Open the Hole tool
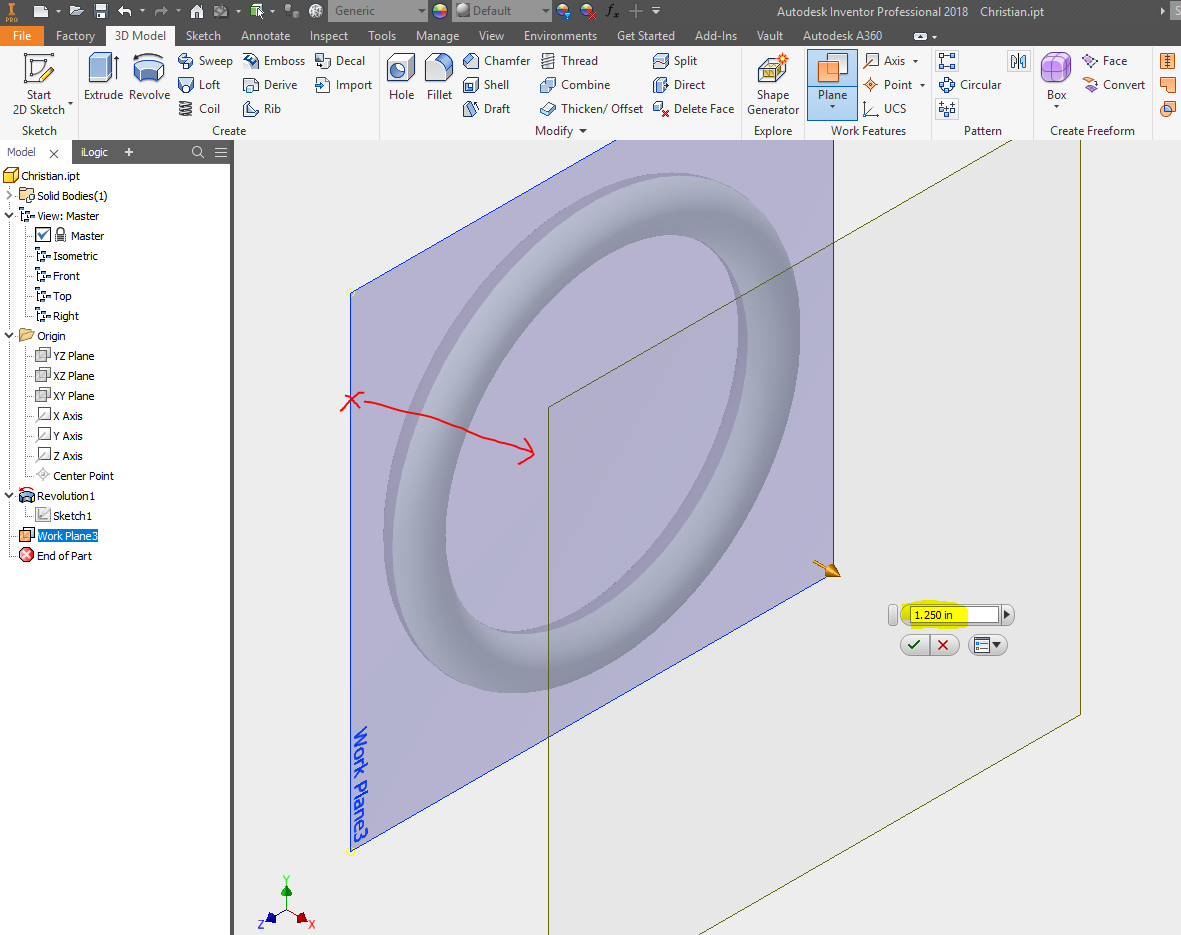1181x935 pixels. (400, 78)
